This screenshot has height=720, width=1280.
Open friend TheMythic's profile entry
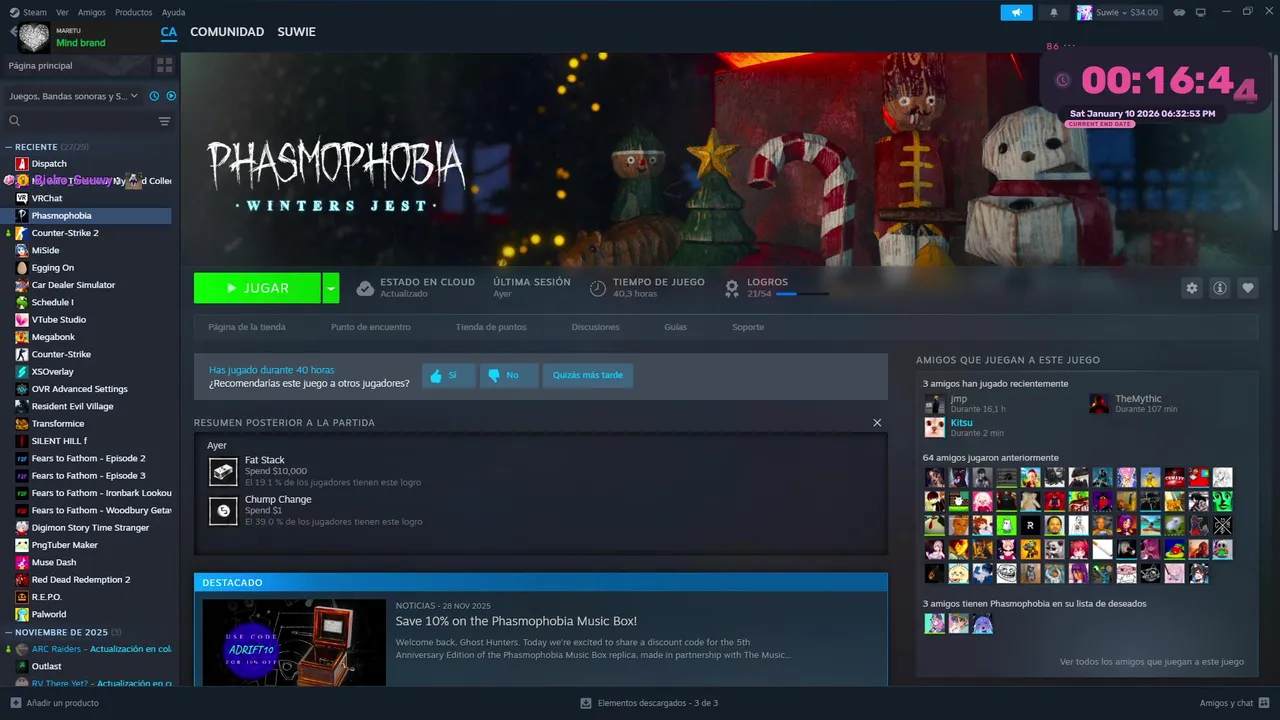tap(1133, 403)
